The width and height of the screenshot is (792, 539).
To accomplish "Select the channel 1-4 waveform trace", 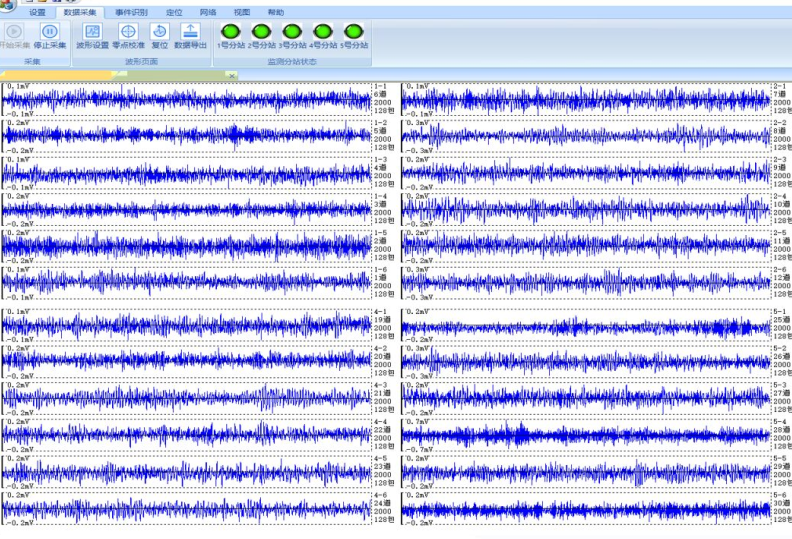I will [x=187, y=209].
